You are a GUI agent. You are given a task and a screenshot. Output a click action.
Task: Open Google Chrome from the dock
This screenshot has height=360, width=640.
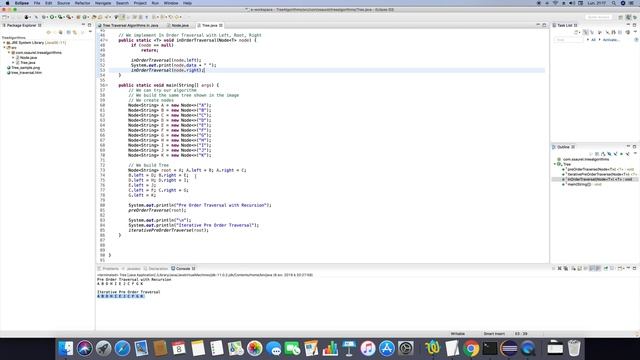point(471,349)
